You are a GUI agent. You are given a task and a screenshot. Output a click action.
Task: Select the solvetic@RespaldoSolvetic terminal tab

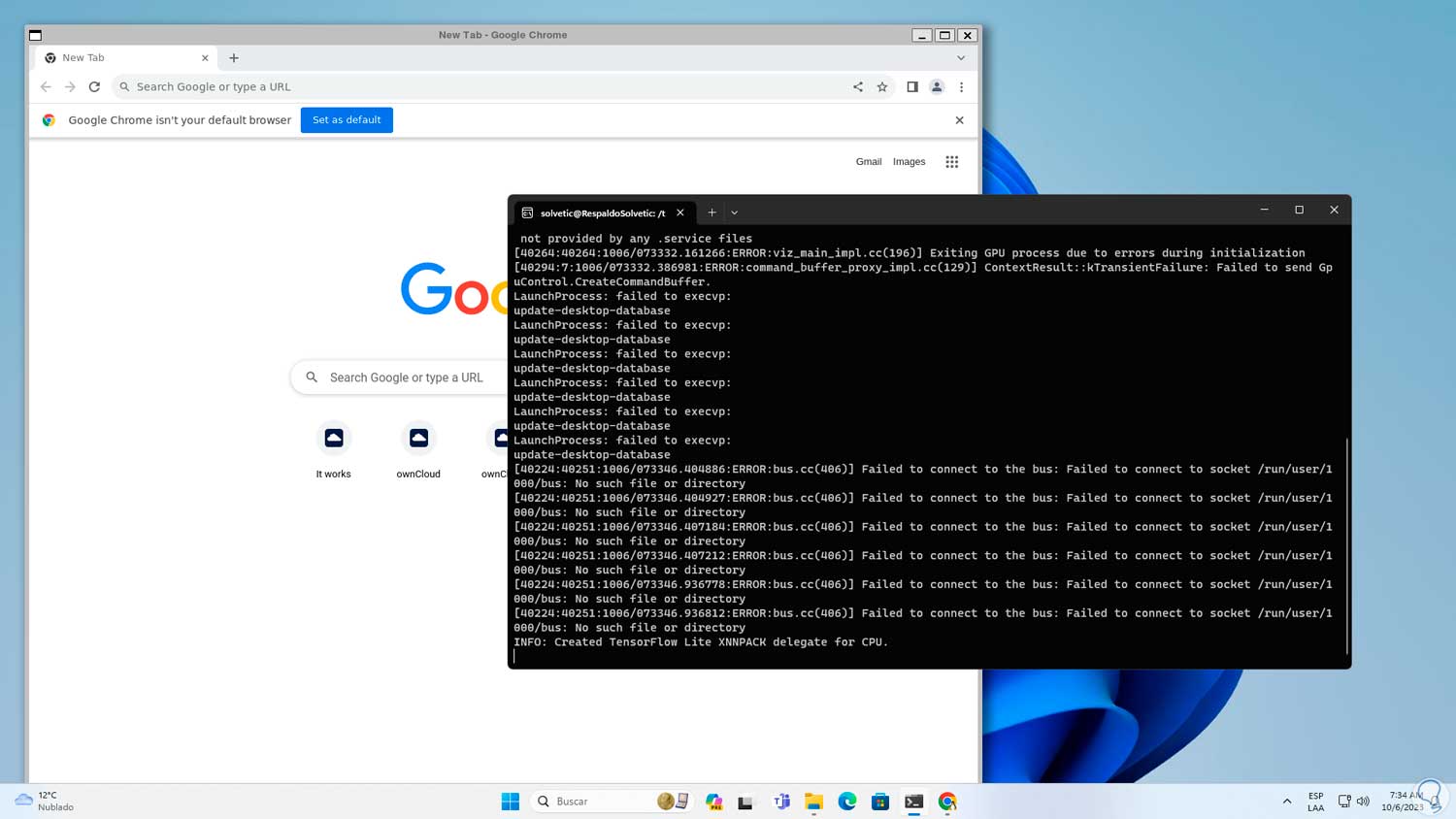click(603, 213)
